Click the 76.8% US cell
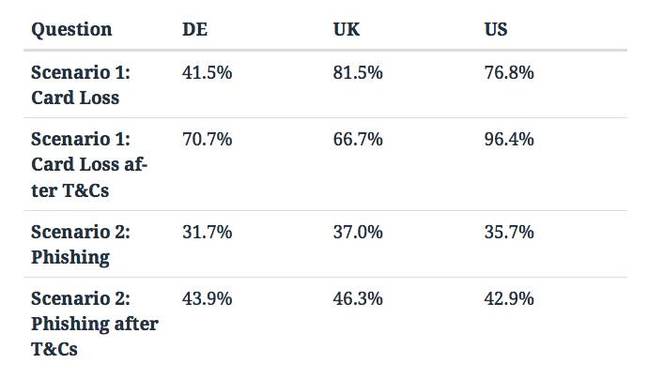 tap(509, 73)
